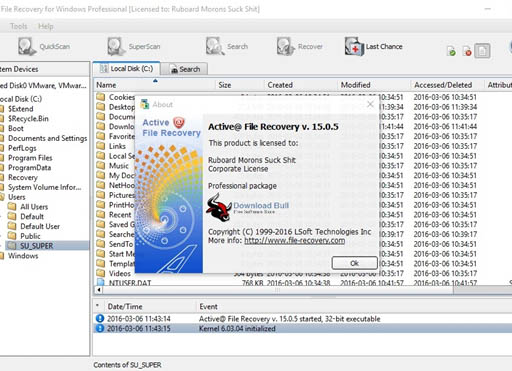
Task: Select the $Recycle.Bin tree folder
Action: pyautogui.click(x=28, y=119)
